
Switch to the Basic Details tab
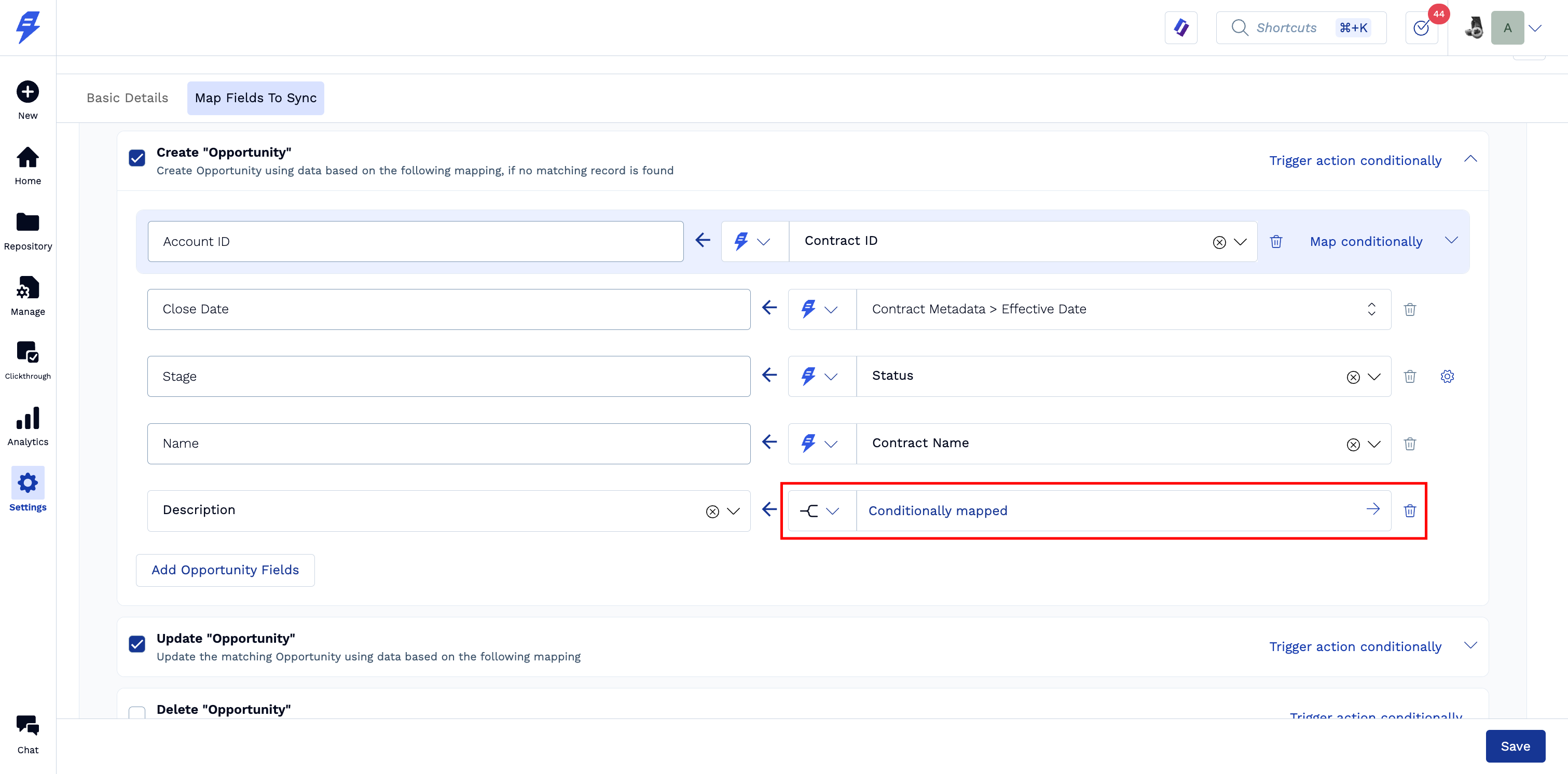click(x=127, y=98)
